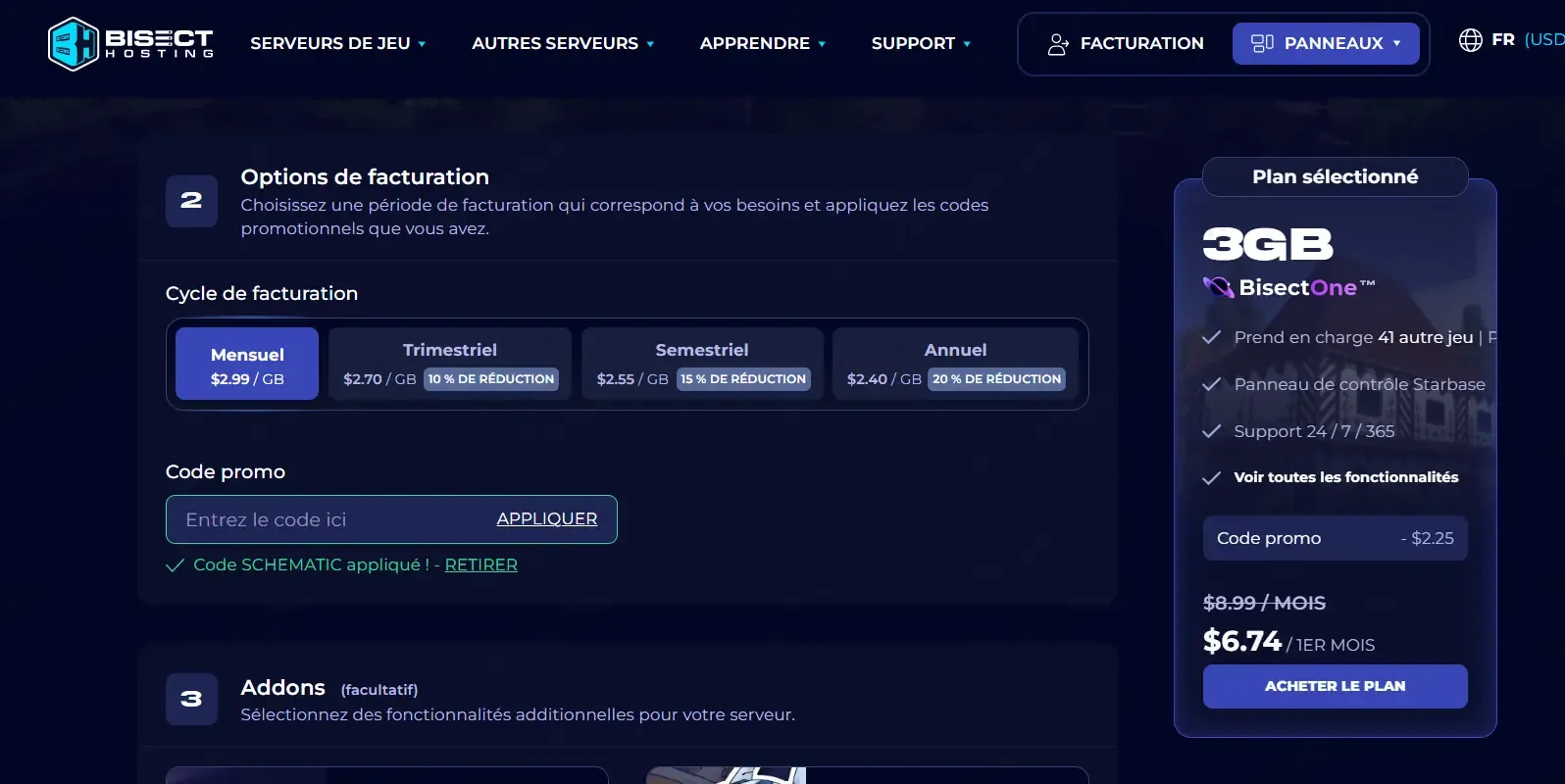
Task: Click the Acheter le plan button
Action: (1336, 686)
